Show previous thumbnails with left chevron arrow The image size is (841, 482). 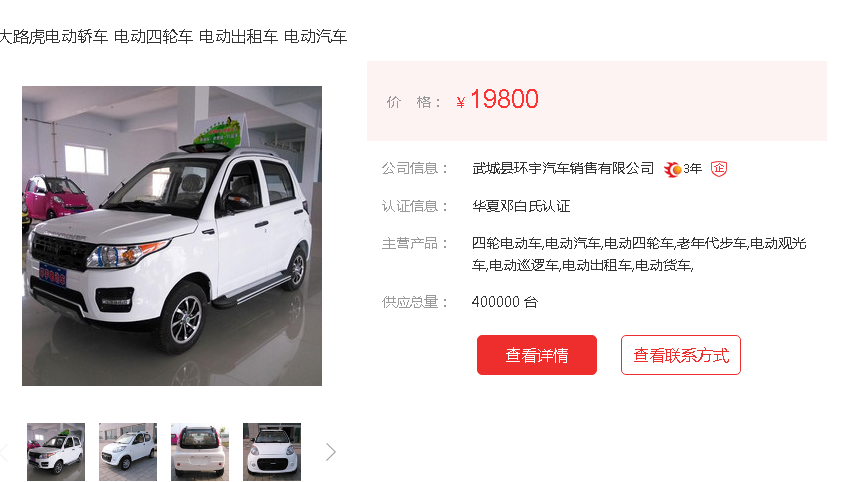point(4,452)
